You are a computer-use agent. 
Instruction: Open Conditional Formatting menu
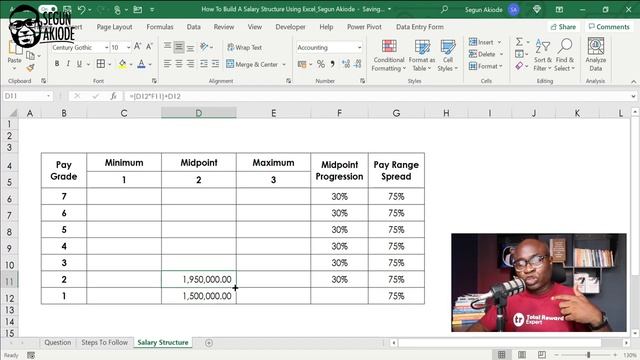(x=389, y=56)
